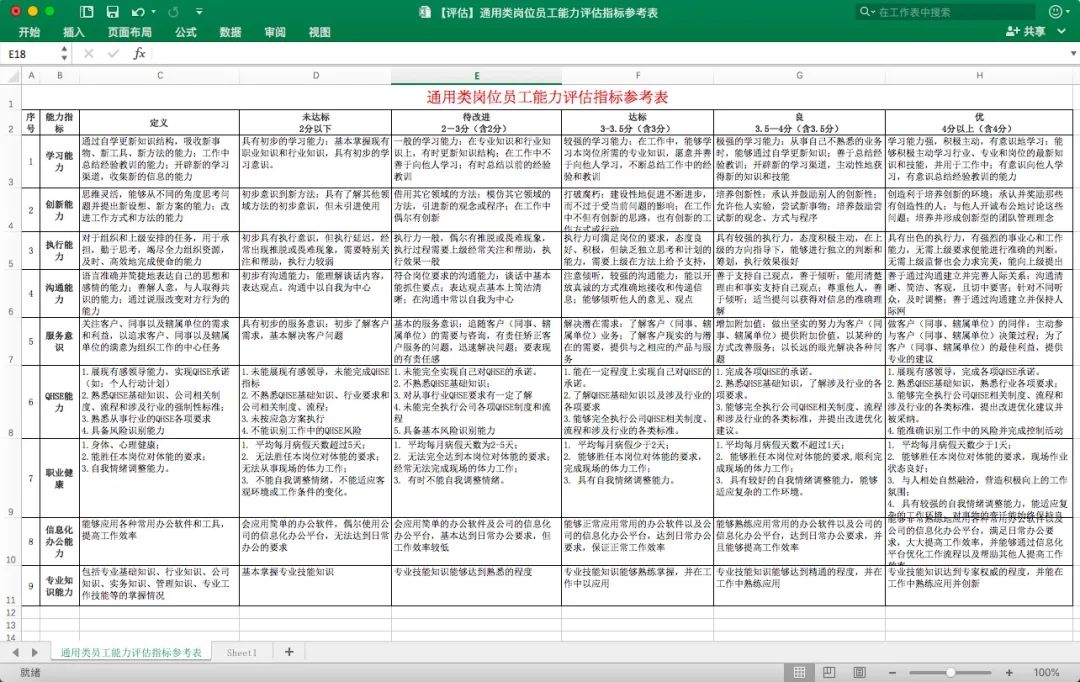
Task: Click the fx insert function icon
Action: [139, 54]
